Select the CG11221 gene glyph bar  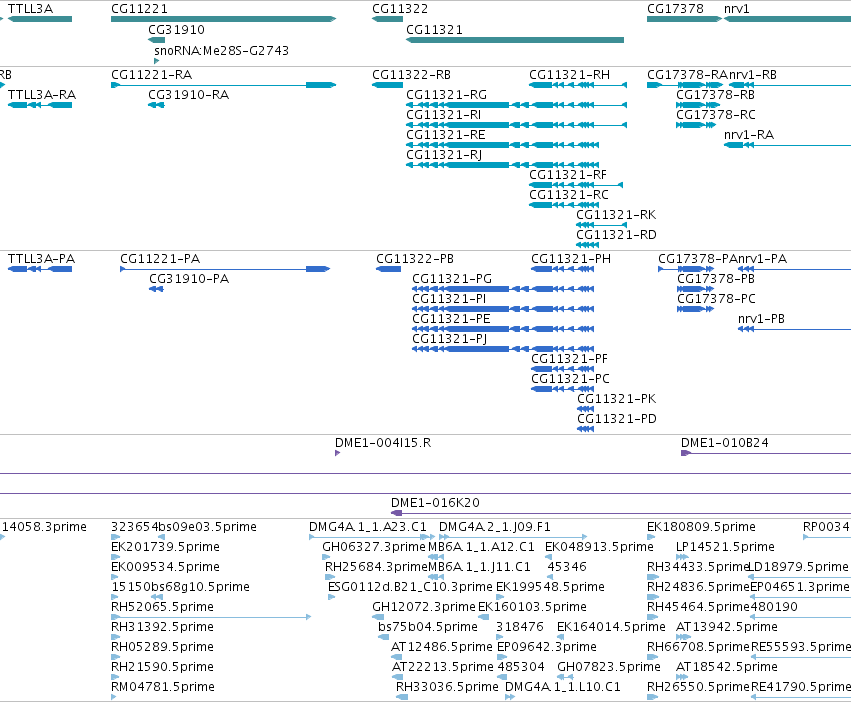[224, 19]
